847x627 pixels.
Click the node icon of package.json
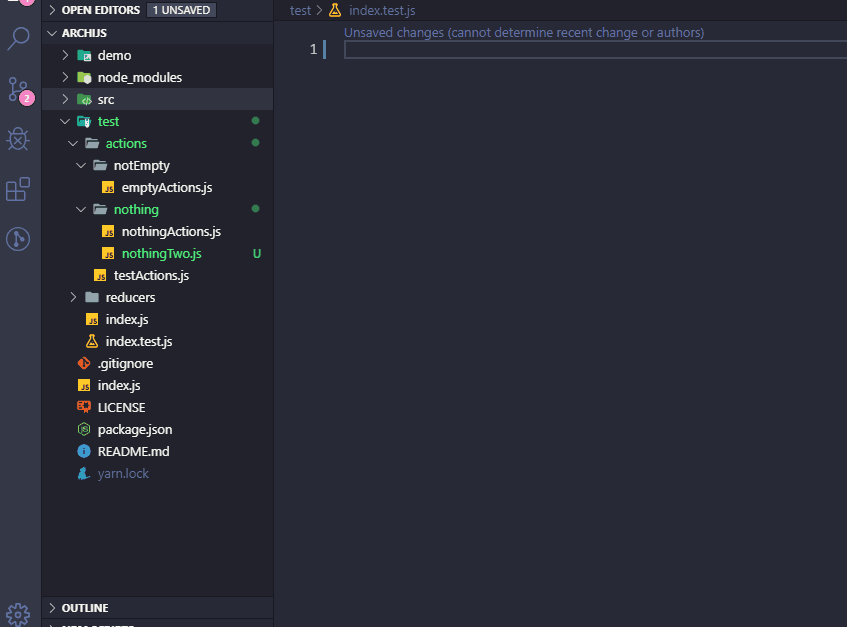pos(84,429)
